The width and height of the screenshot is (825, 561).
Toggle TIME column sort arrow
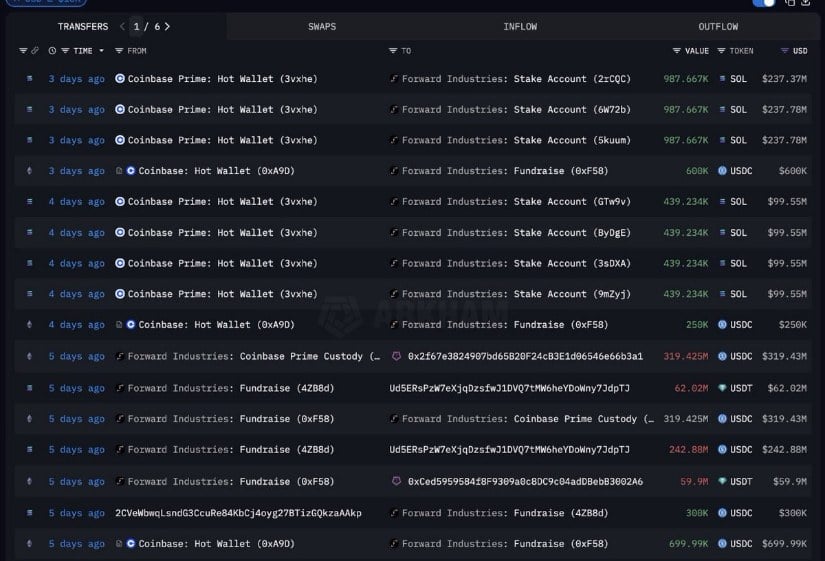tap(102, 51)
